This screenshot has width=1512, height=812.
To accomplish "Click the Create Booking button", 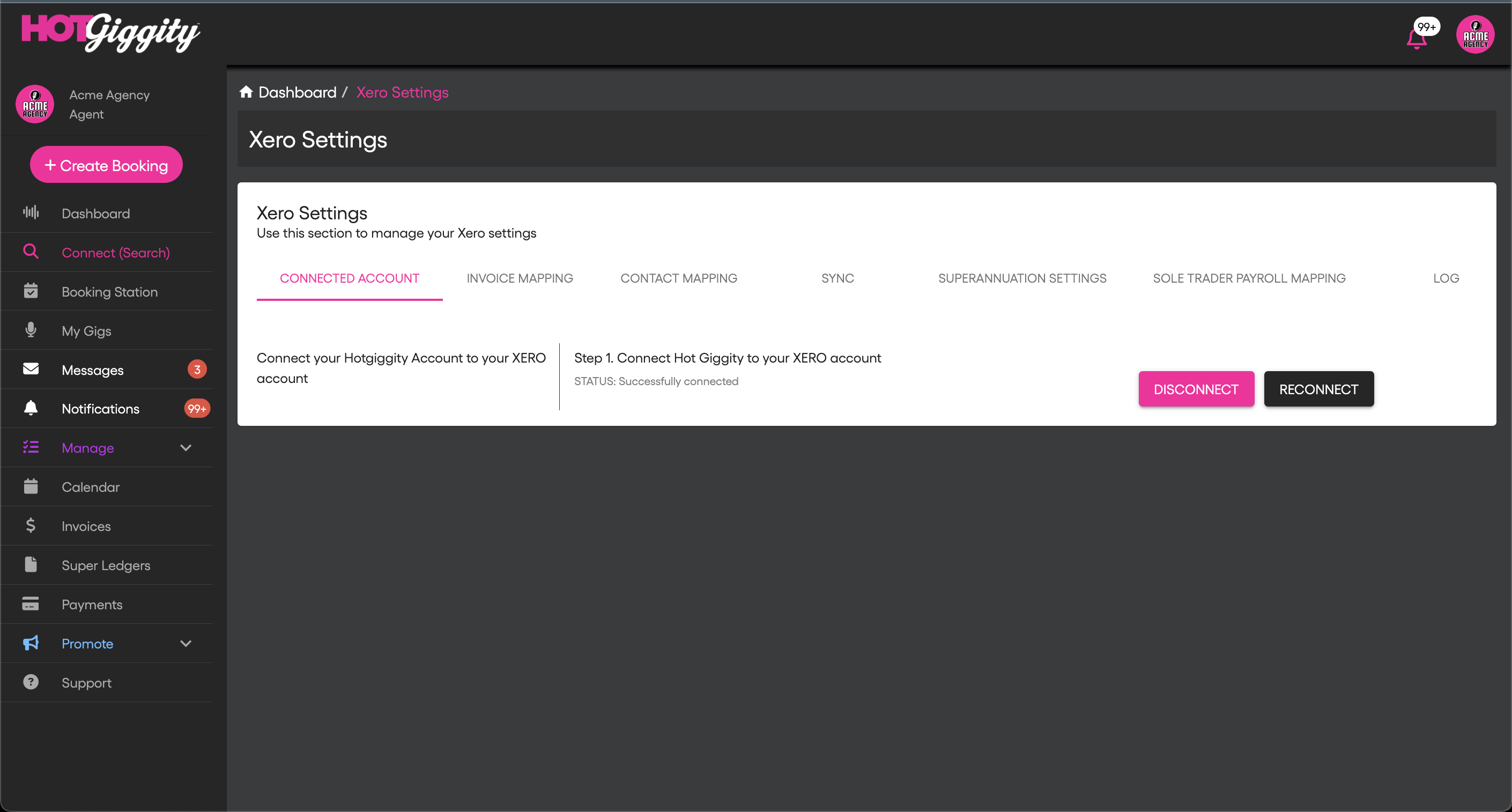I will (106, 165).
